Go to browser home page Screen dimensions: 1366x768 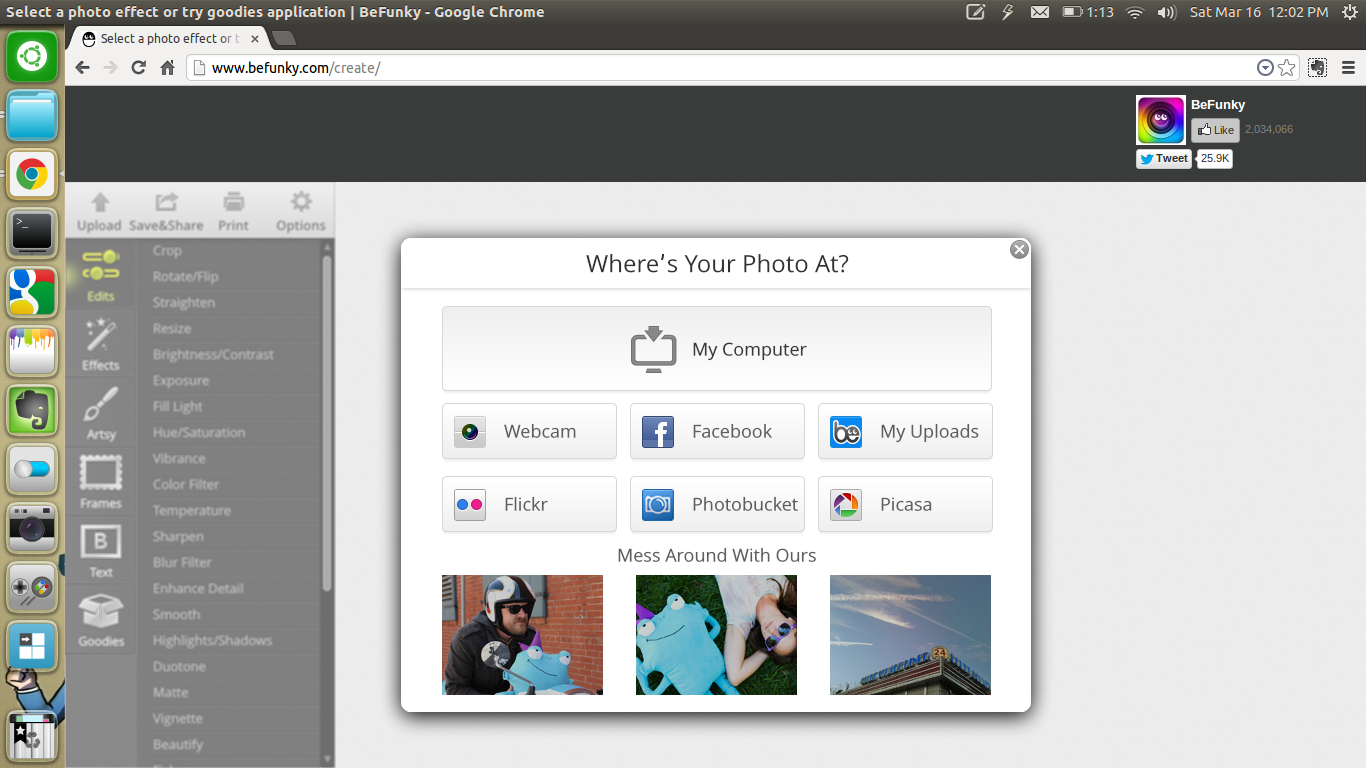pos(167,68)
